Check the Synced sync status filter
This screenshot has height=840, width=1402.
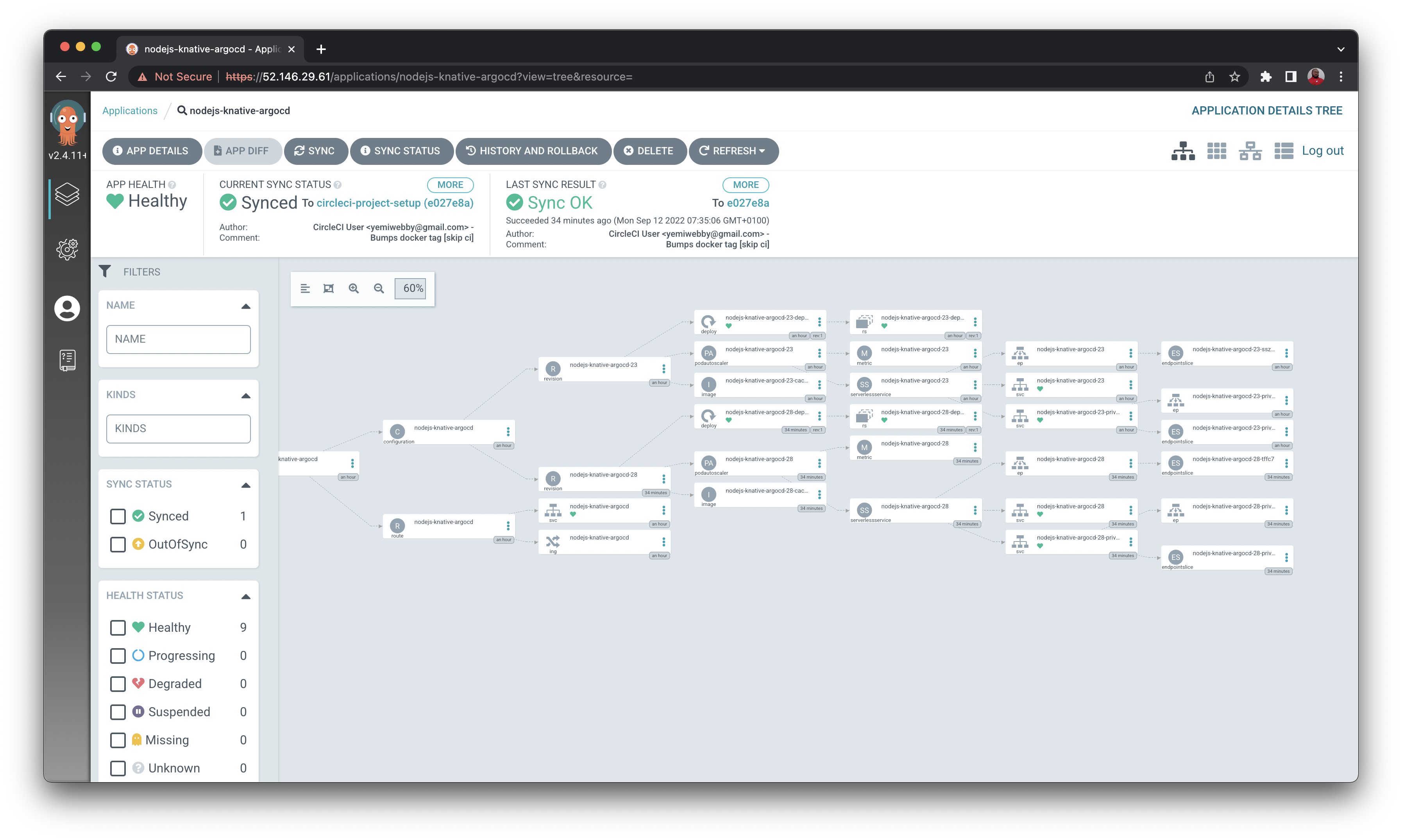(118, 516)
